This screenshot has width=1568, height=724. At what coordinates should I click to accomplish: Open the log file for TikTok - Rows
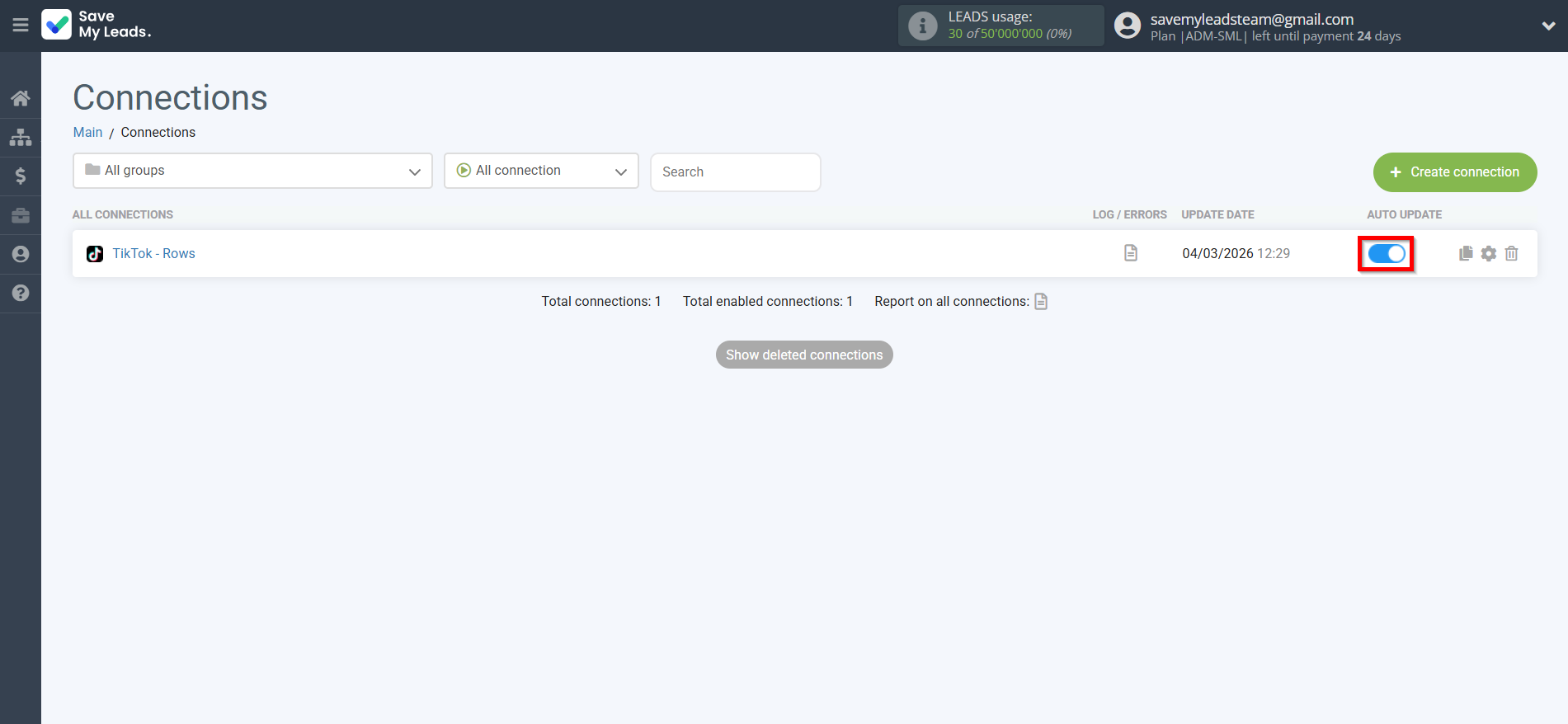pyautogui.click(x=1130, y=253)
